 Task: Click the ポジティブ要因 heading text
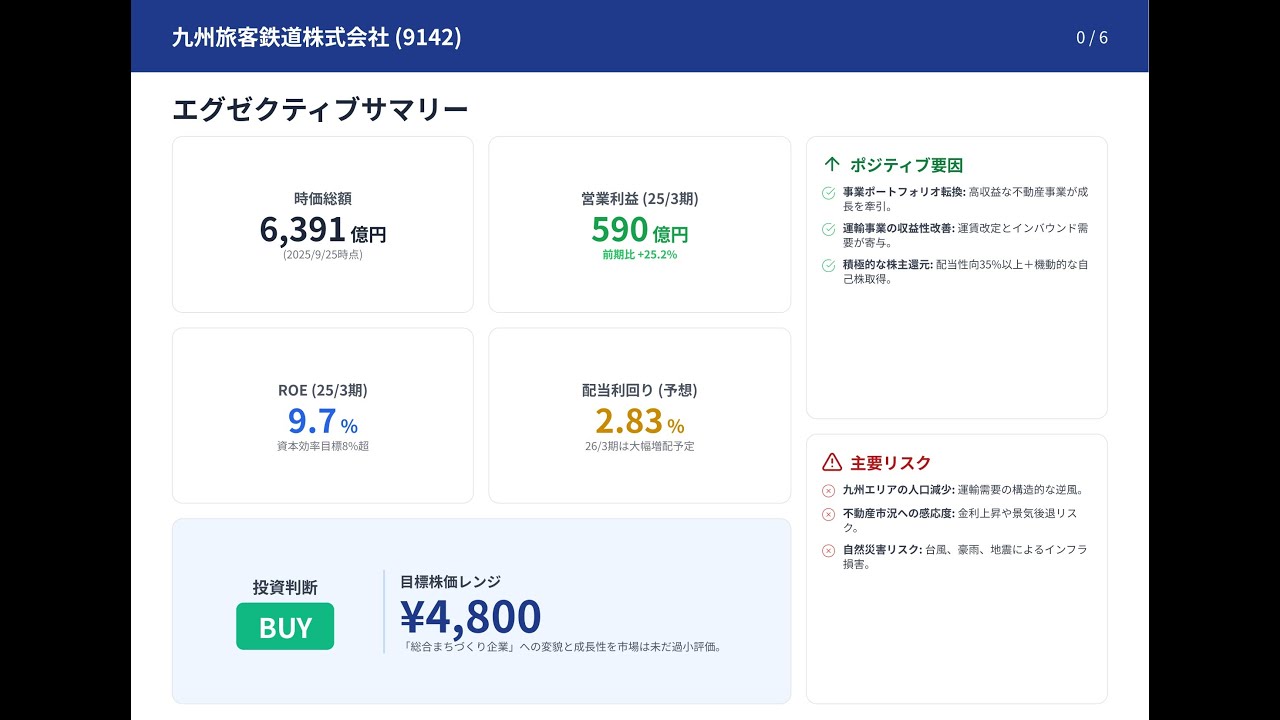[906, 165]
